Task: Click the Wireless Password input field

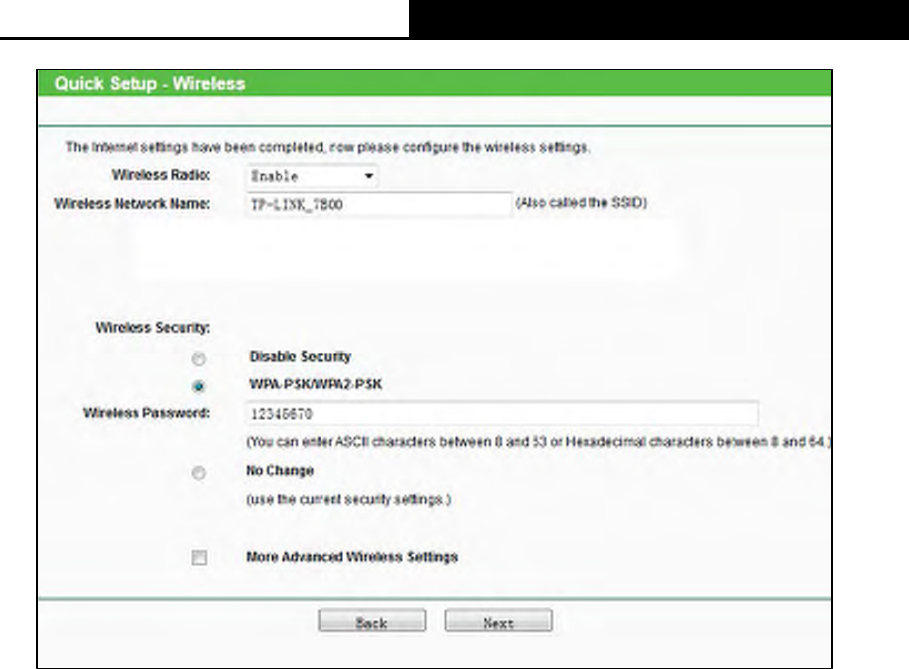Action: 502,413
